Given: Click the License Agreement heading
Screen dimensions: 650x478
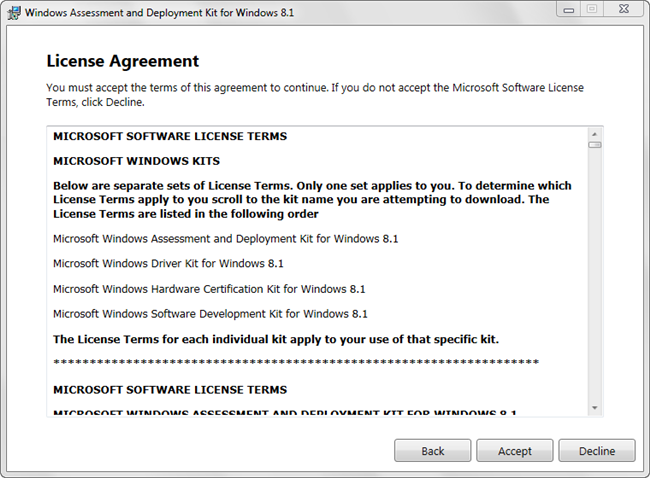Looking at the screenshot, I should click(x=123, y=61).
